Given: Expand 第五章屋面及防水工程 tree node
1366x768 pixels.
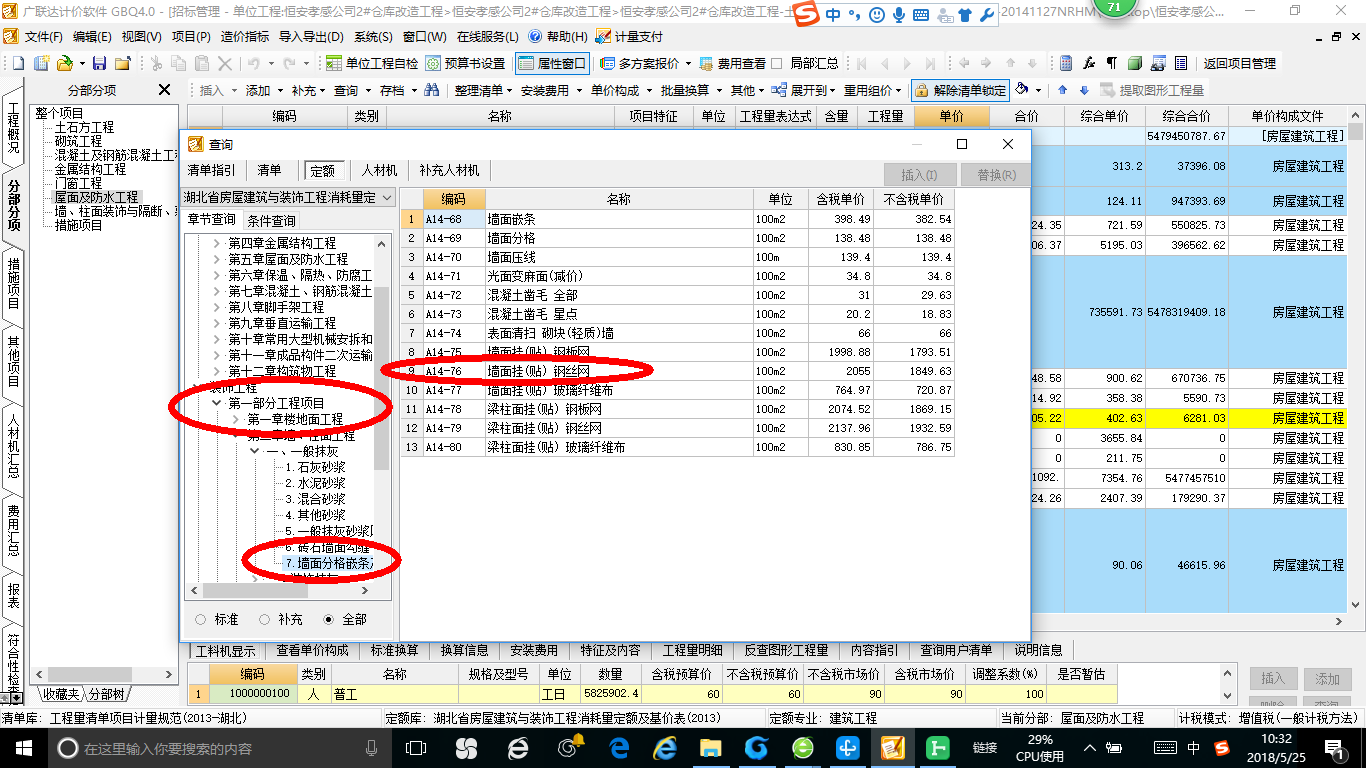Looking at the screenshot, I should (218, 259).
